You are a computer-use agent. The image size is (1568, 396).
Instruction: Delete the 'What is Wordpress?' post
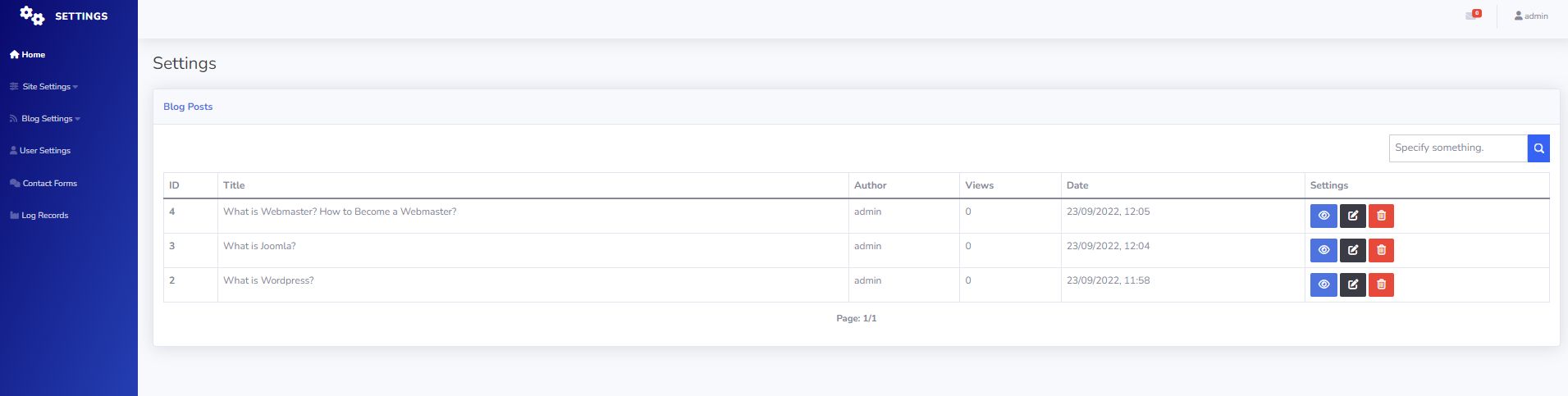1381,284
